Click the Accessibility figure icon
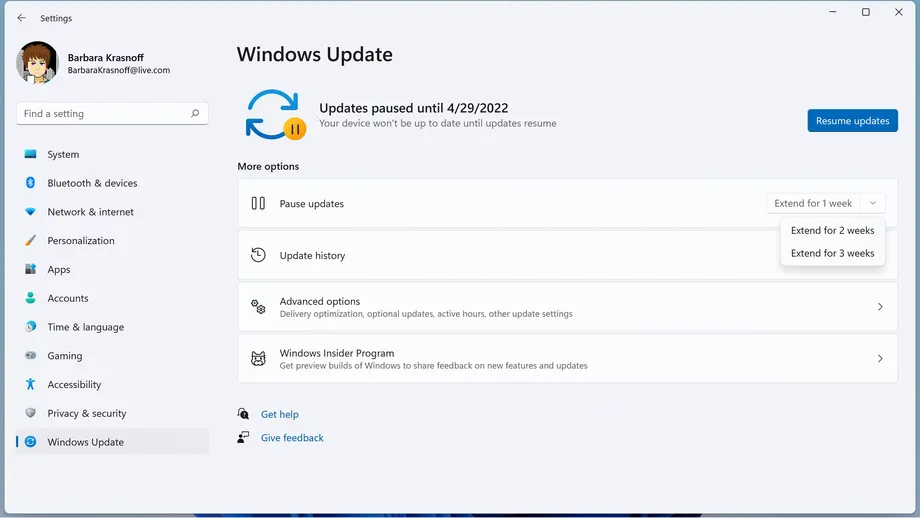 pyautogui.click(x=31, y=384)
